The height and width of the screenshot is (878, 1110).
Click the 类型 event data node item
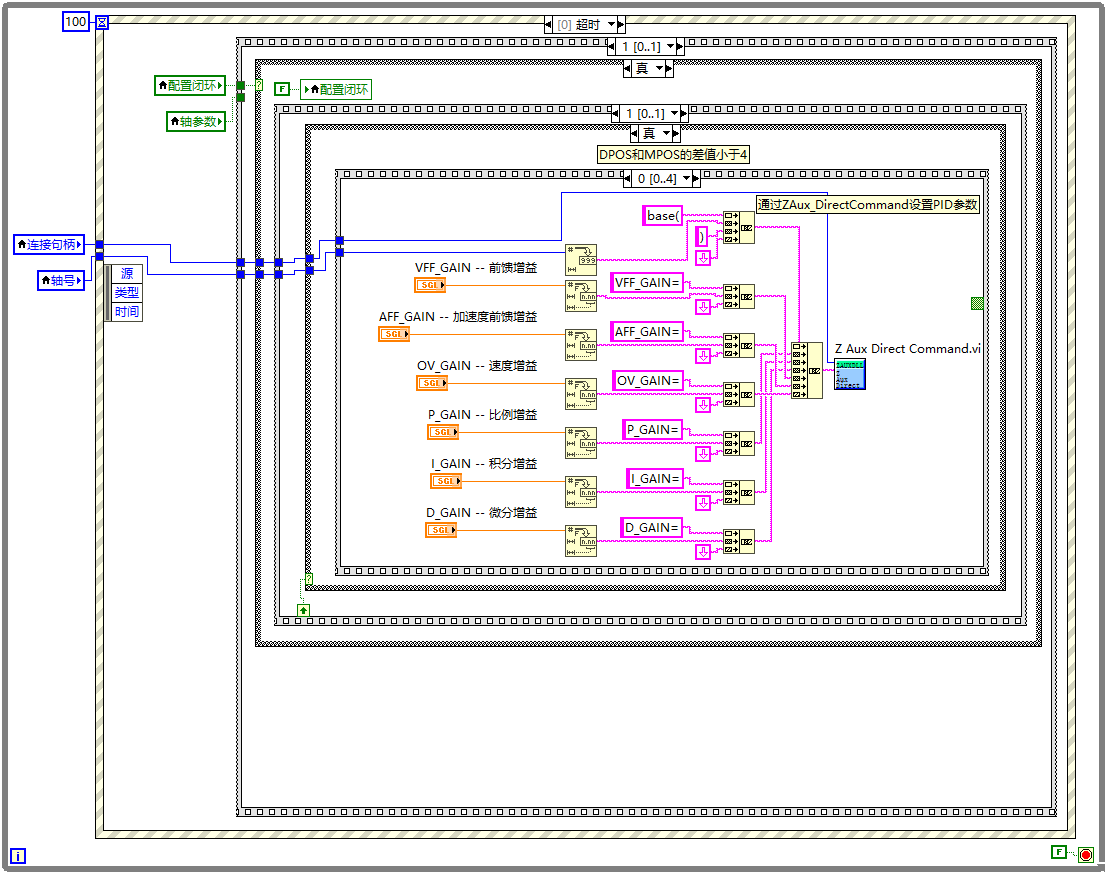(x=127, y=292)
